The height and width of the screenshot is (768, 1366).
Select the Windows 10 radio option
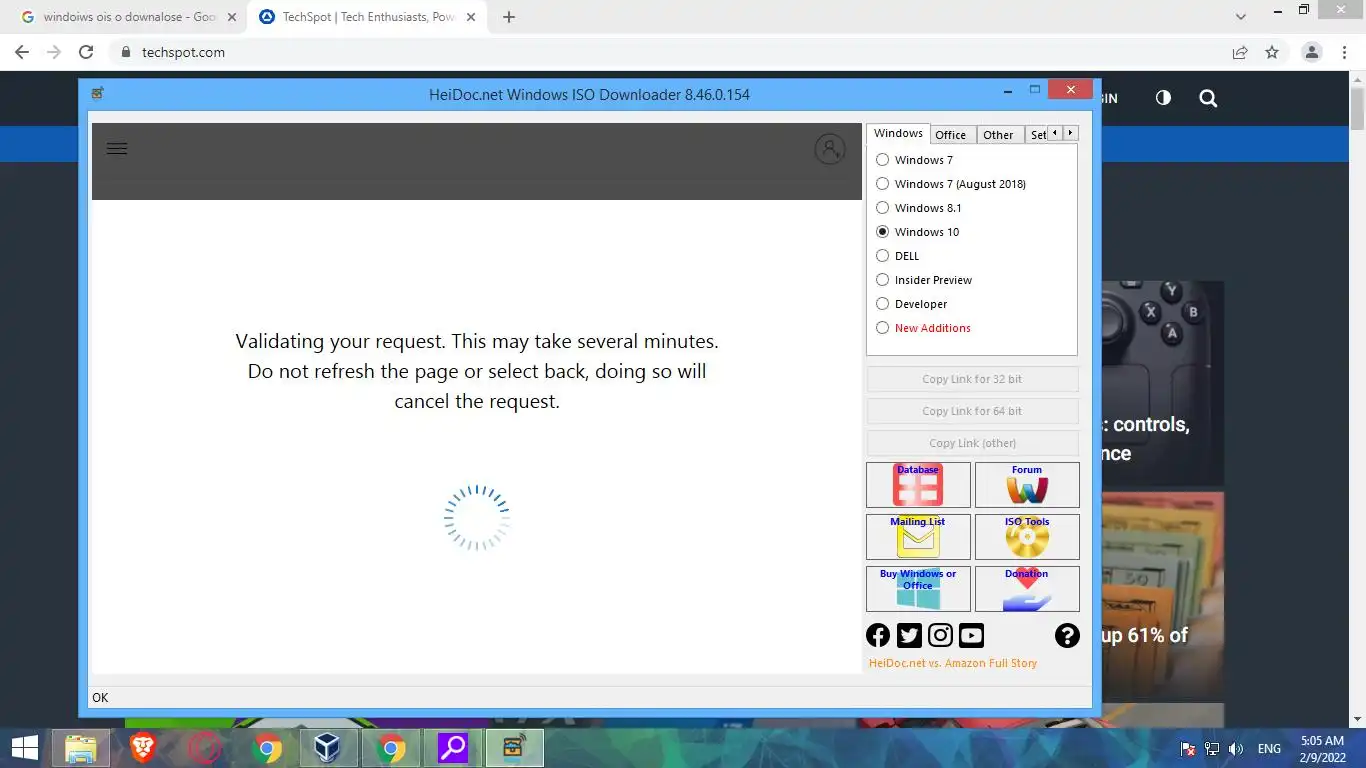coord(917,232)
